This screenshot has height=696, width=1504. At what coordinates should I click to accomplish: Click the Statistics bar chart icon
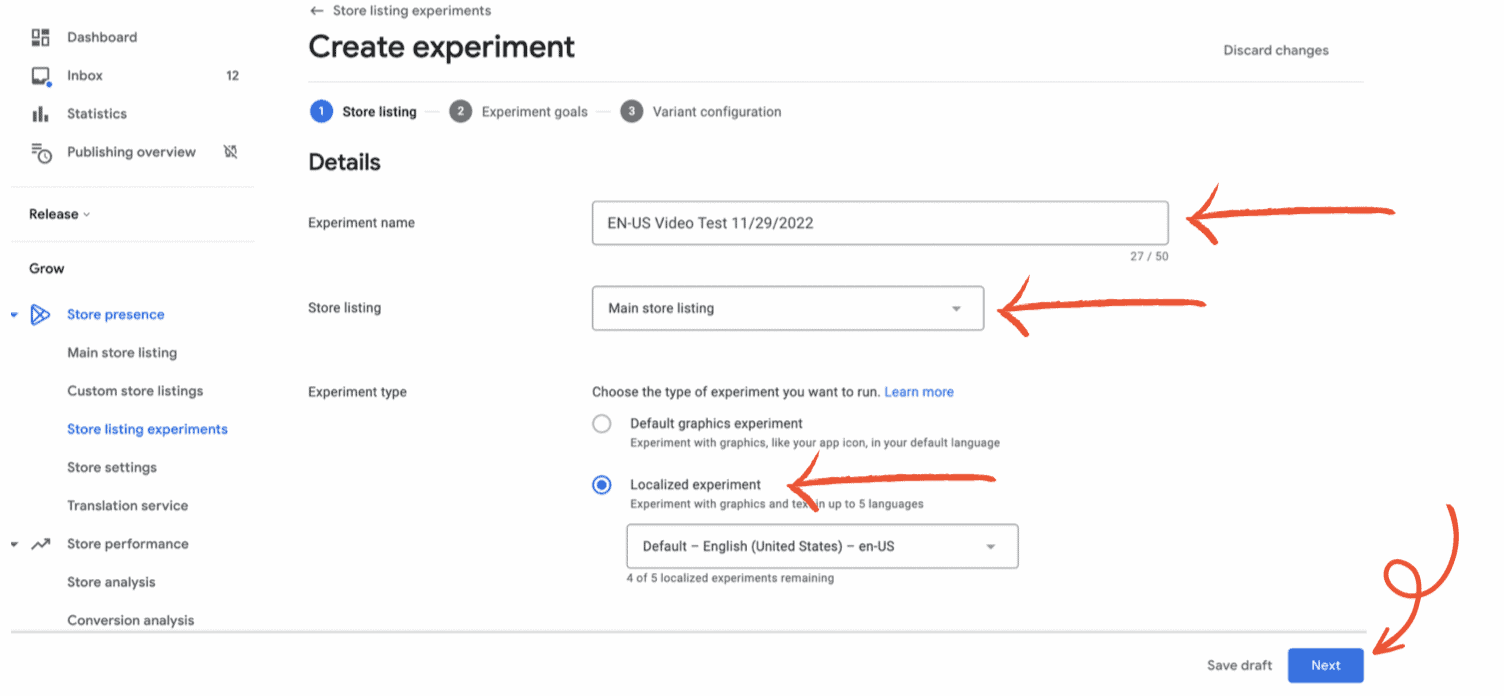tap(40, 114)
